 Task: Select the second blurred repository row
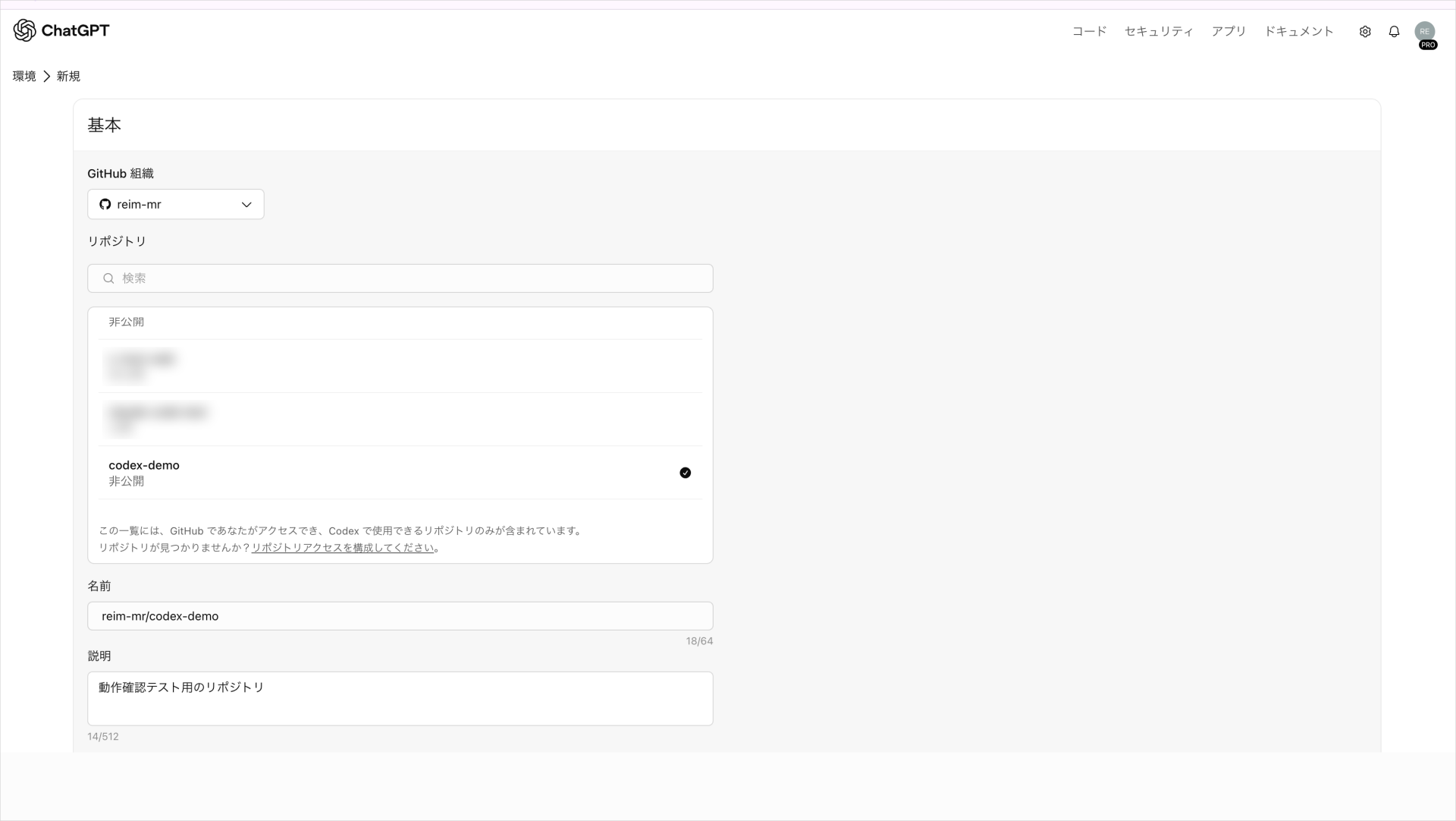pos(400,420)
